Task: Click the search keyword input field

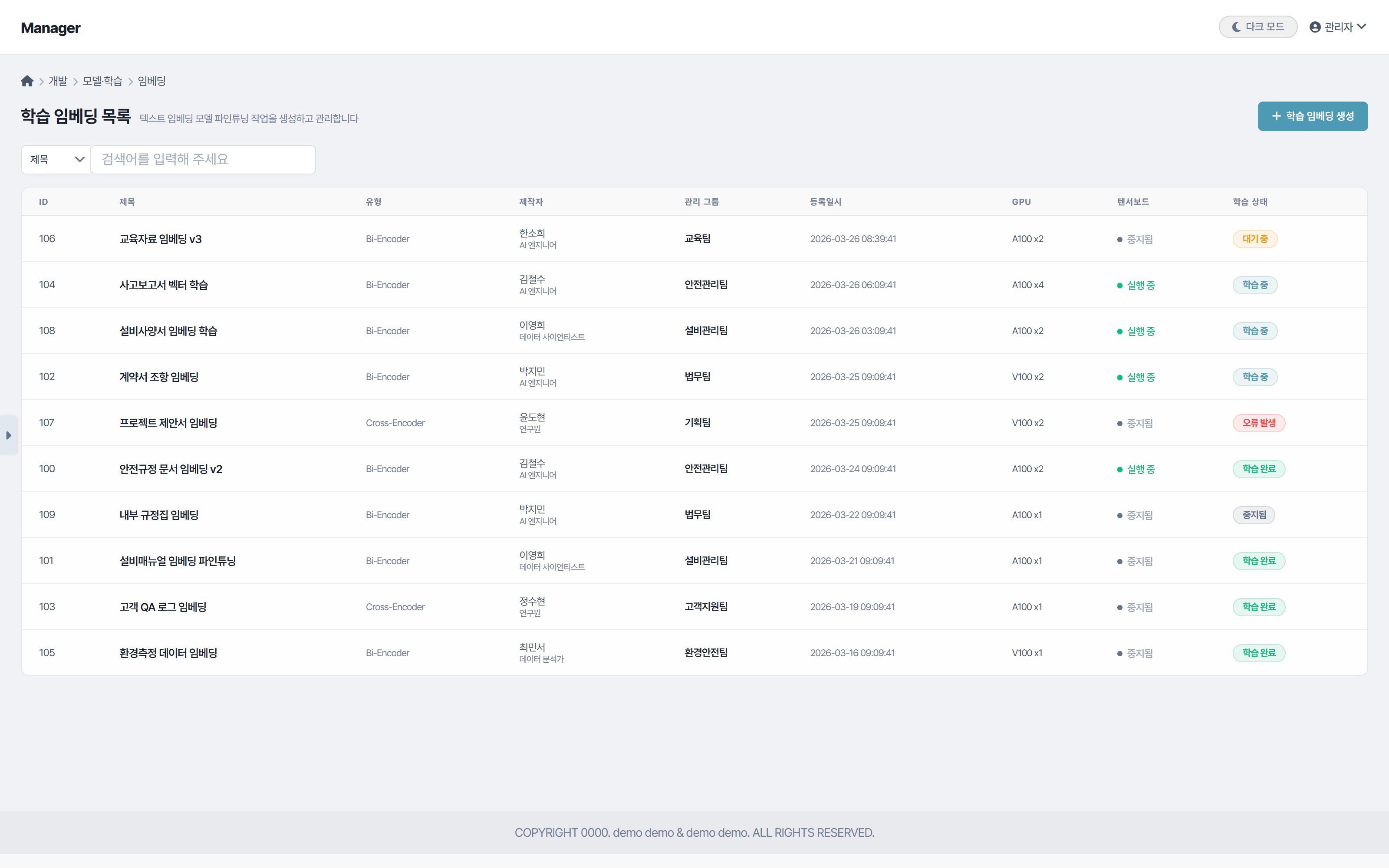Action: tap(203, 160)
